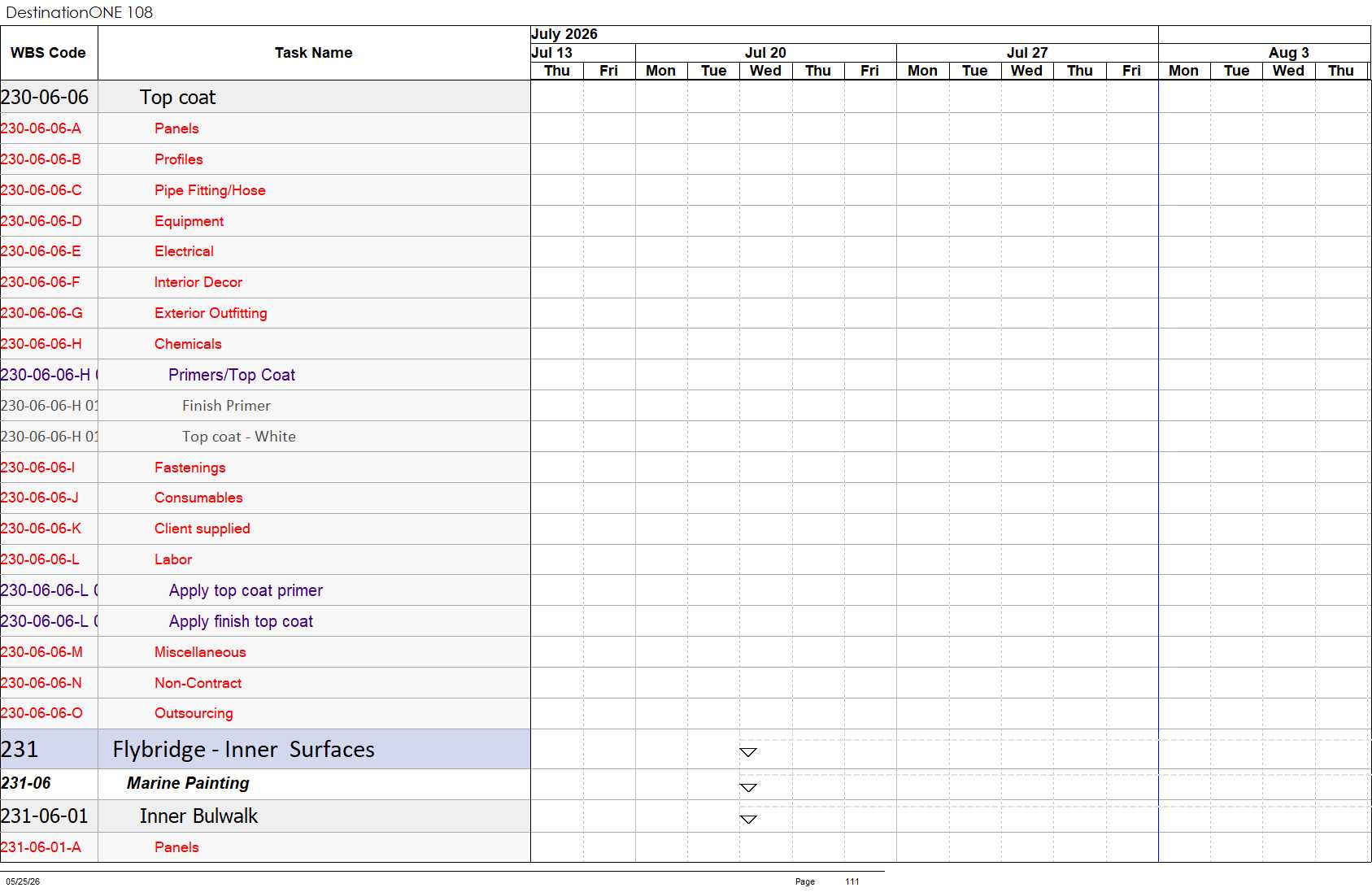The width and height of the screenshot is (1372, 892).
Task: Select the WBS Code column header
Action: click(48, 53)
